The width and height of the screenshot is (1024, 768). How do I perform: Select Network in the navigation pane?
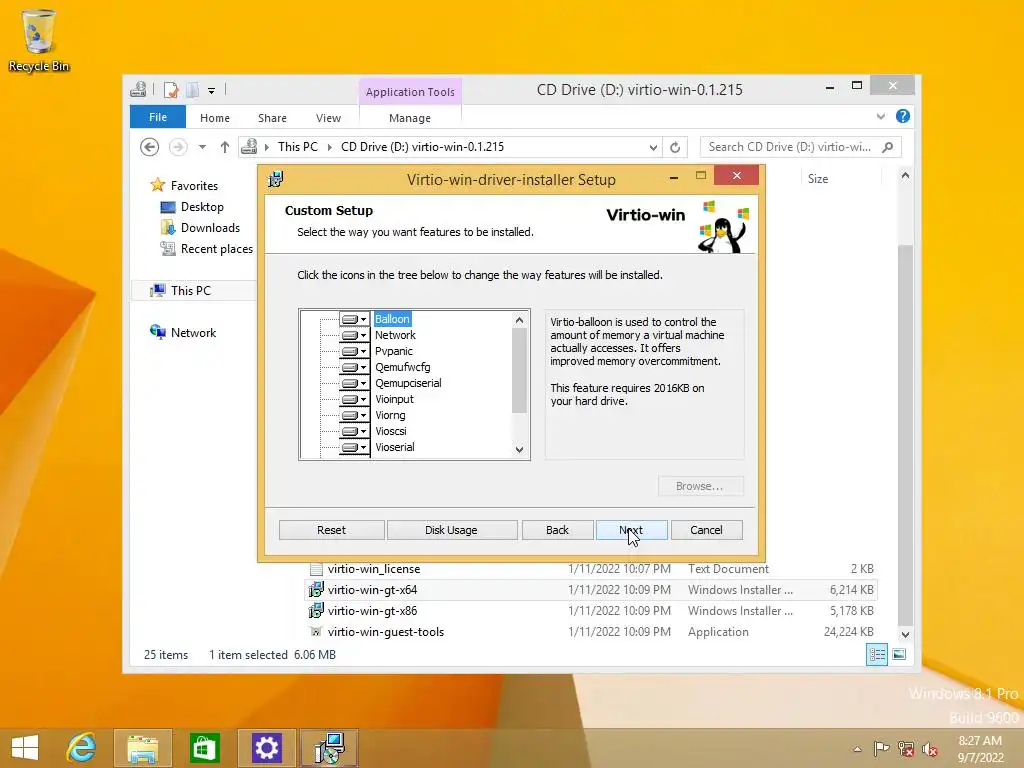[193, 332]
